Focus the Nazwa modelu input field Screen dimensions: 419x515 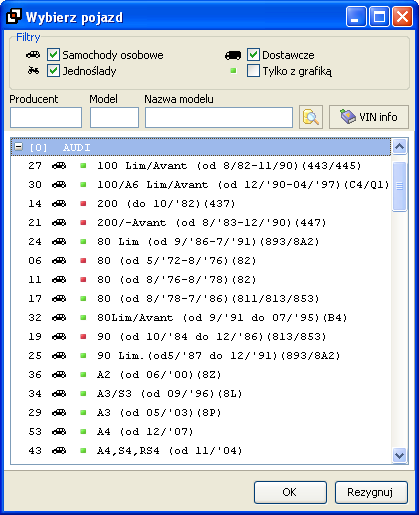pyautogui.click(x=219, y=117)
